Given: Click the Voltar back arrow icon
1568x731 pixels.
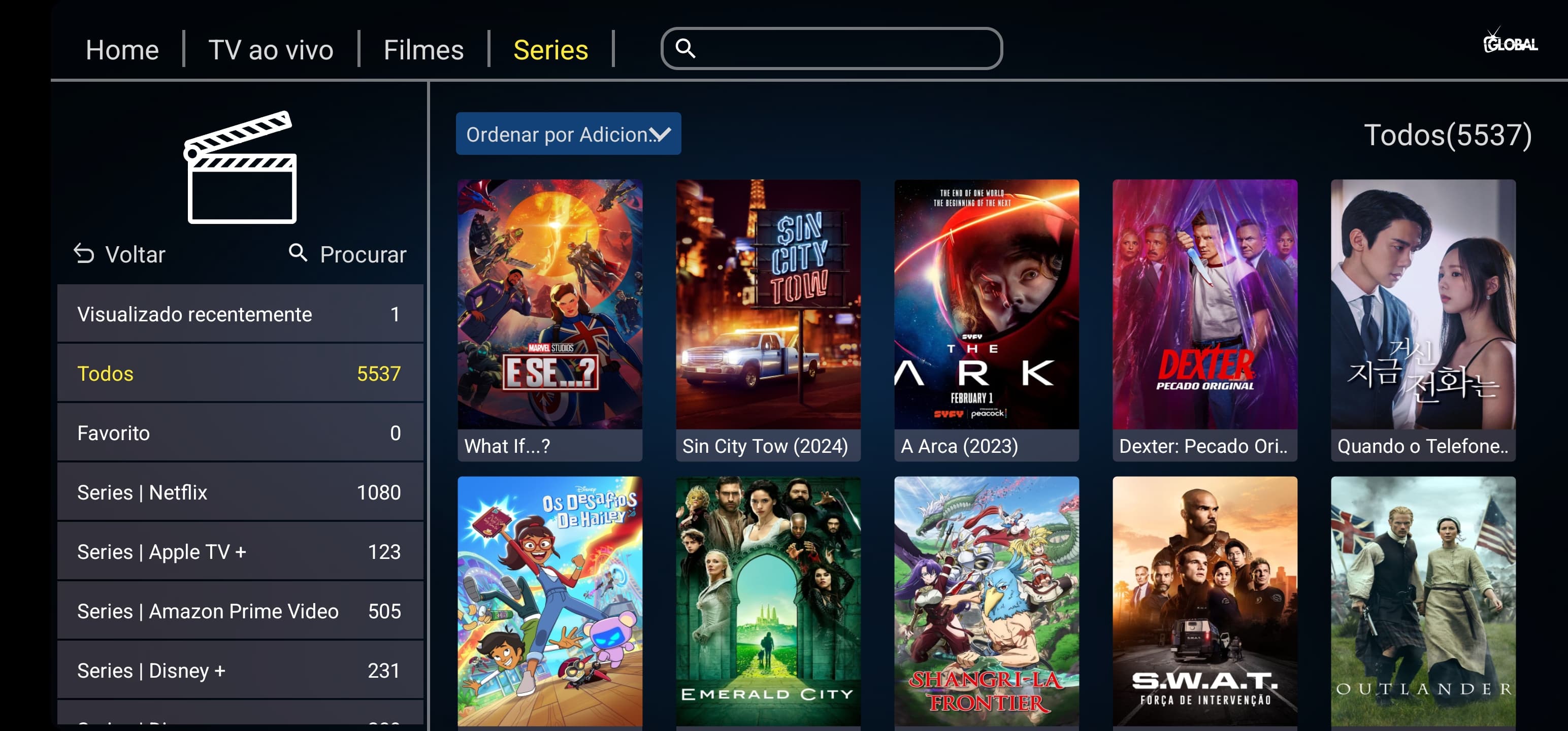Looking at the screenshot, I should [x=84, y=253].
